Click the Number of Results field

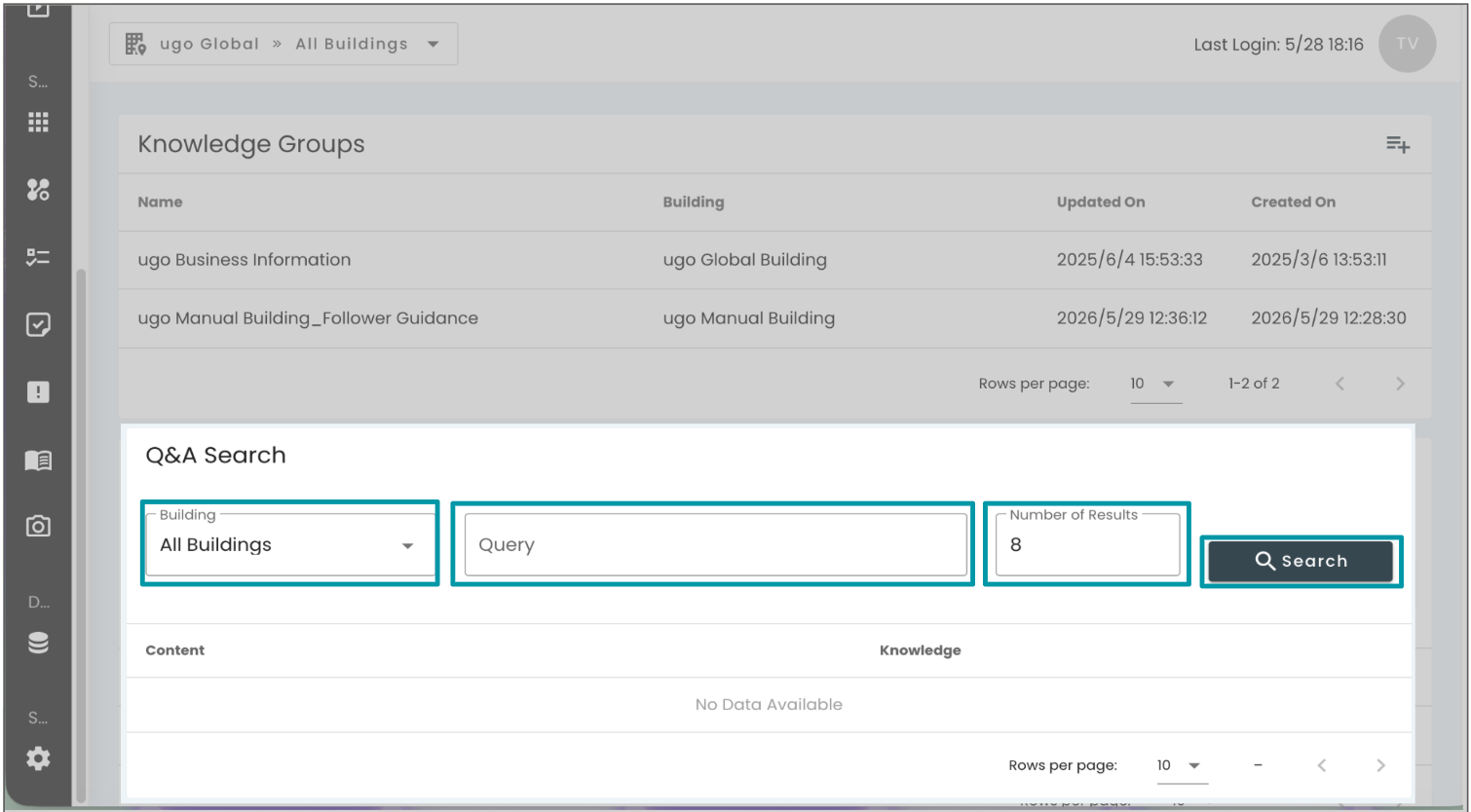coord(1087,544)
